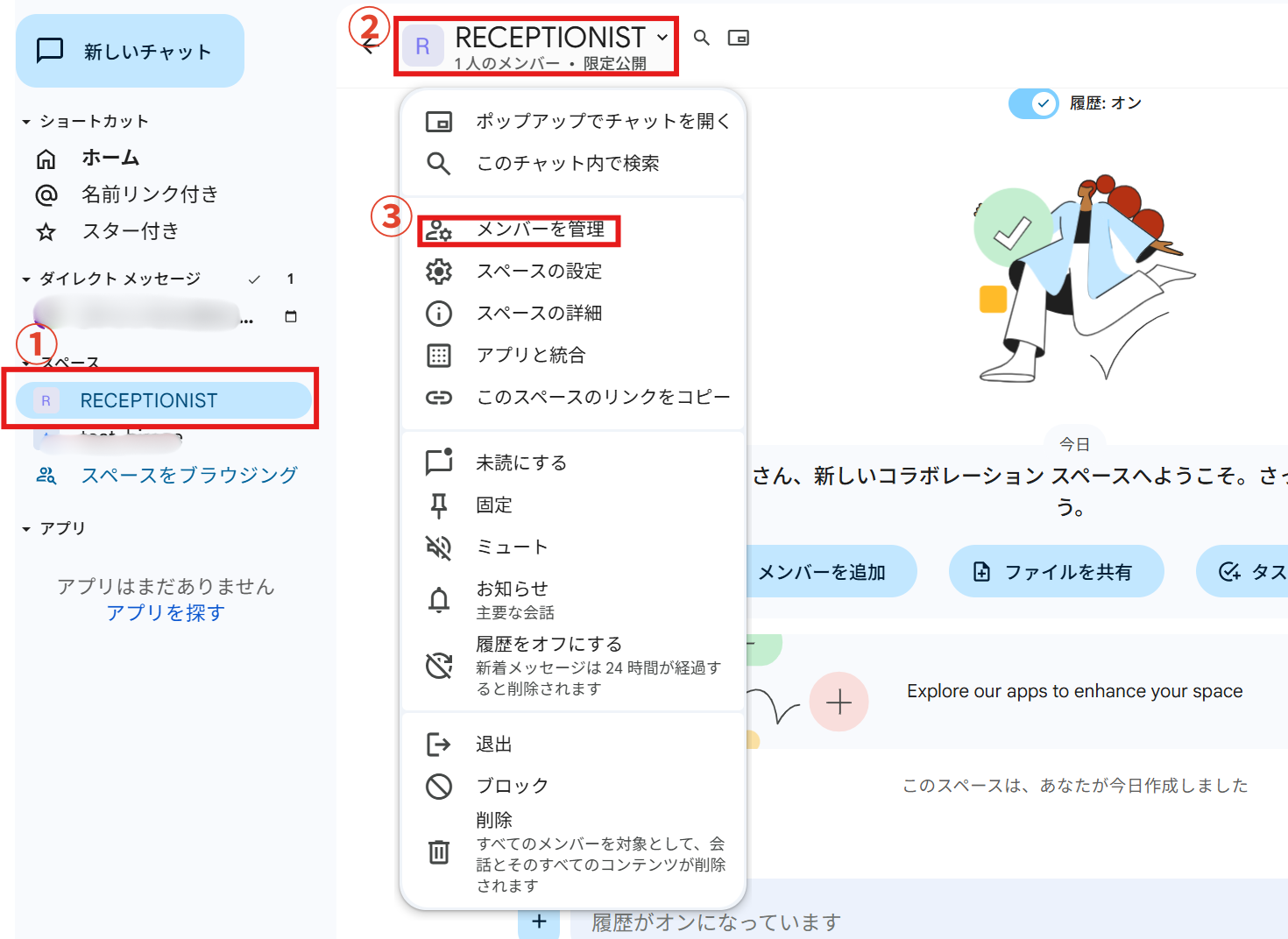Mute this space via ミュート
Image resolution: width=1288 pixels, height=939 pixels.
pos(512,547)
